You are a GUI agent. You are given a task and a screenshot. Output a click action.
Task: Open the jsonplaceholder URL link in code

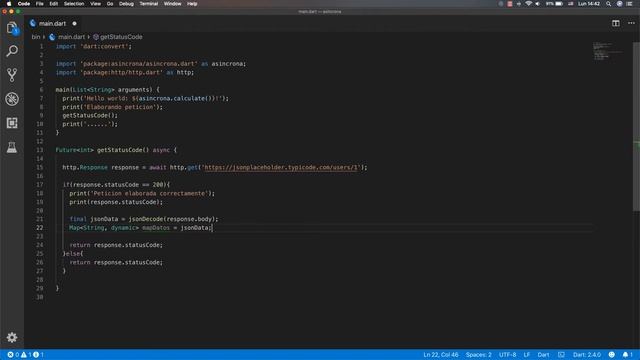(x=281, y=167)
